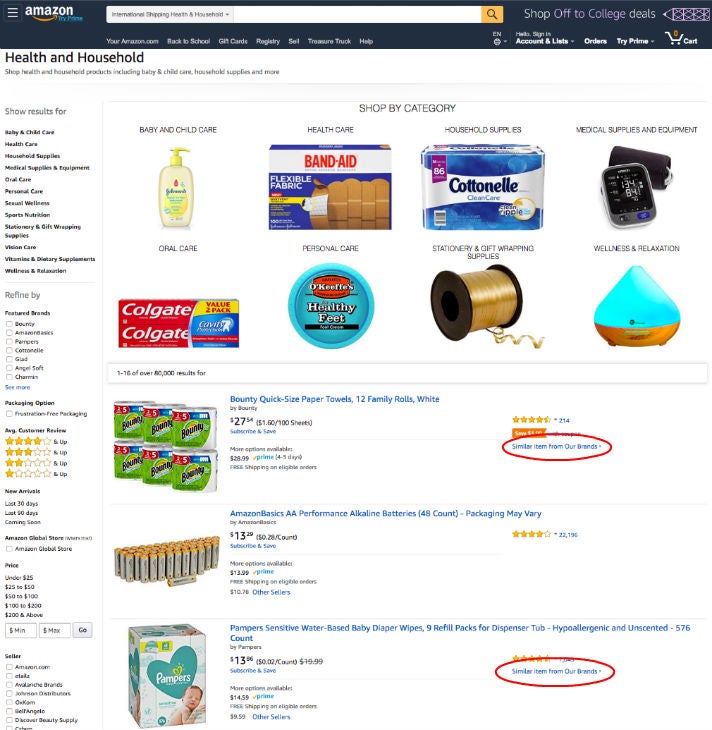Image resolution: width=712 pixels, height=730 pixels.
Task: Expand the Try Prime dropdown
Action: (635, 41)
